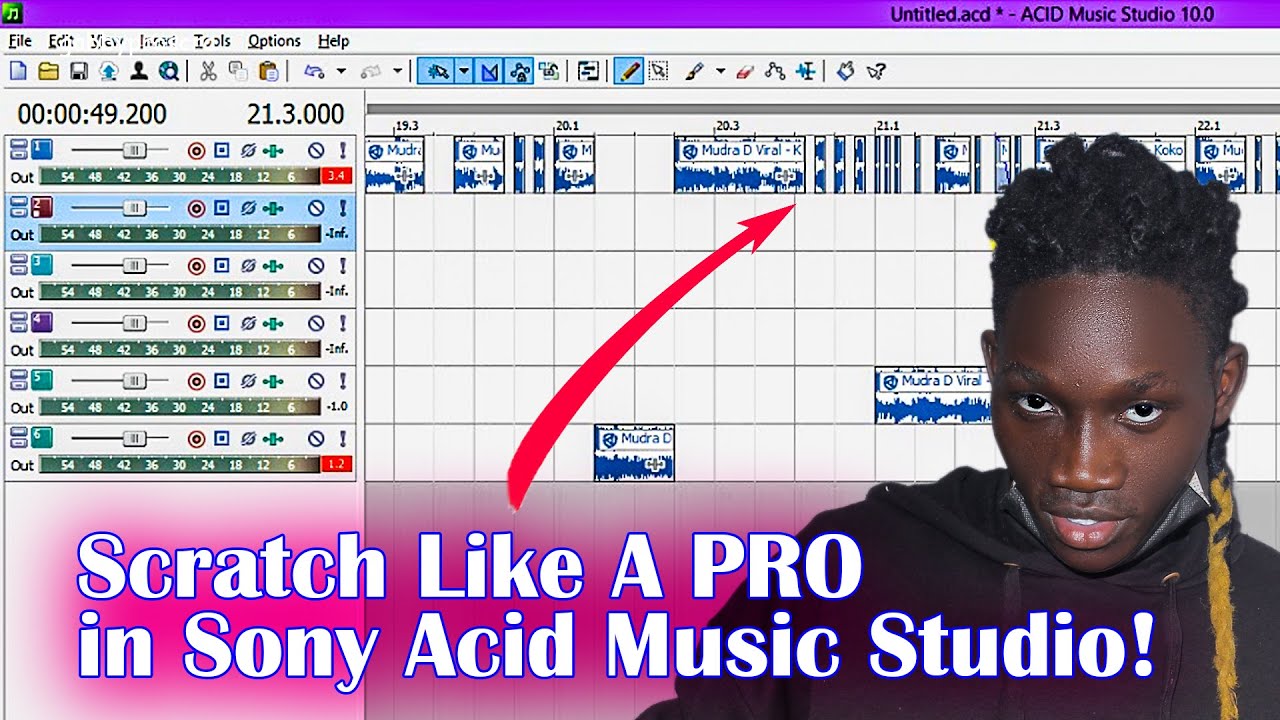Select the Time Selection tool

click(x=806, y=71)
